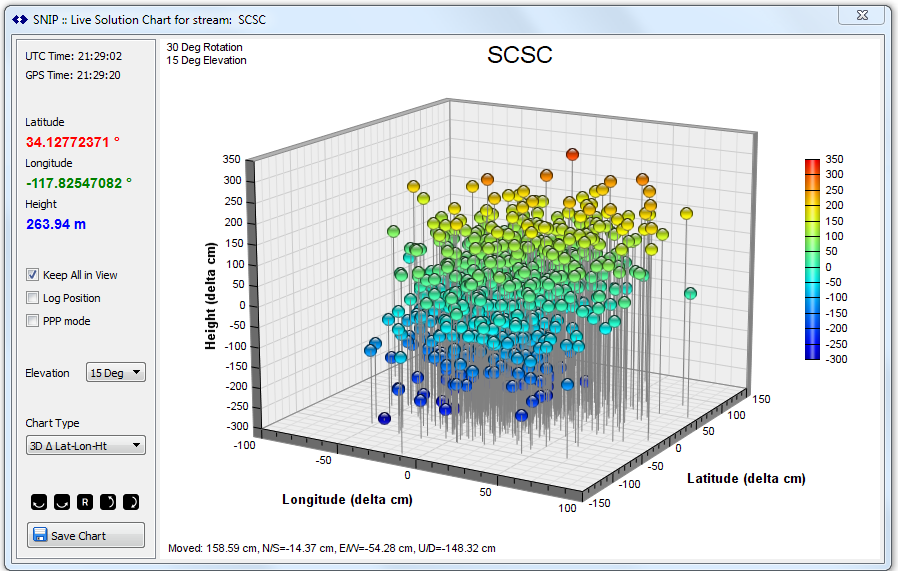Close the Live Solution Chart window
Screen dimensions: 898x571
pyautogui.click(x=861, y=14)
